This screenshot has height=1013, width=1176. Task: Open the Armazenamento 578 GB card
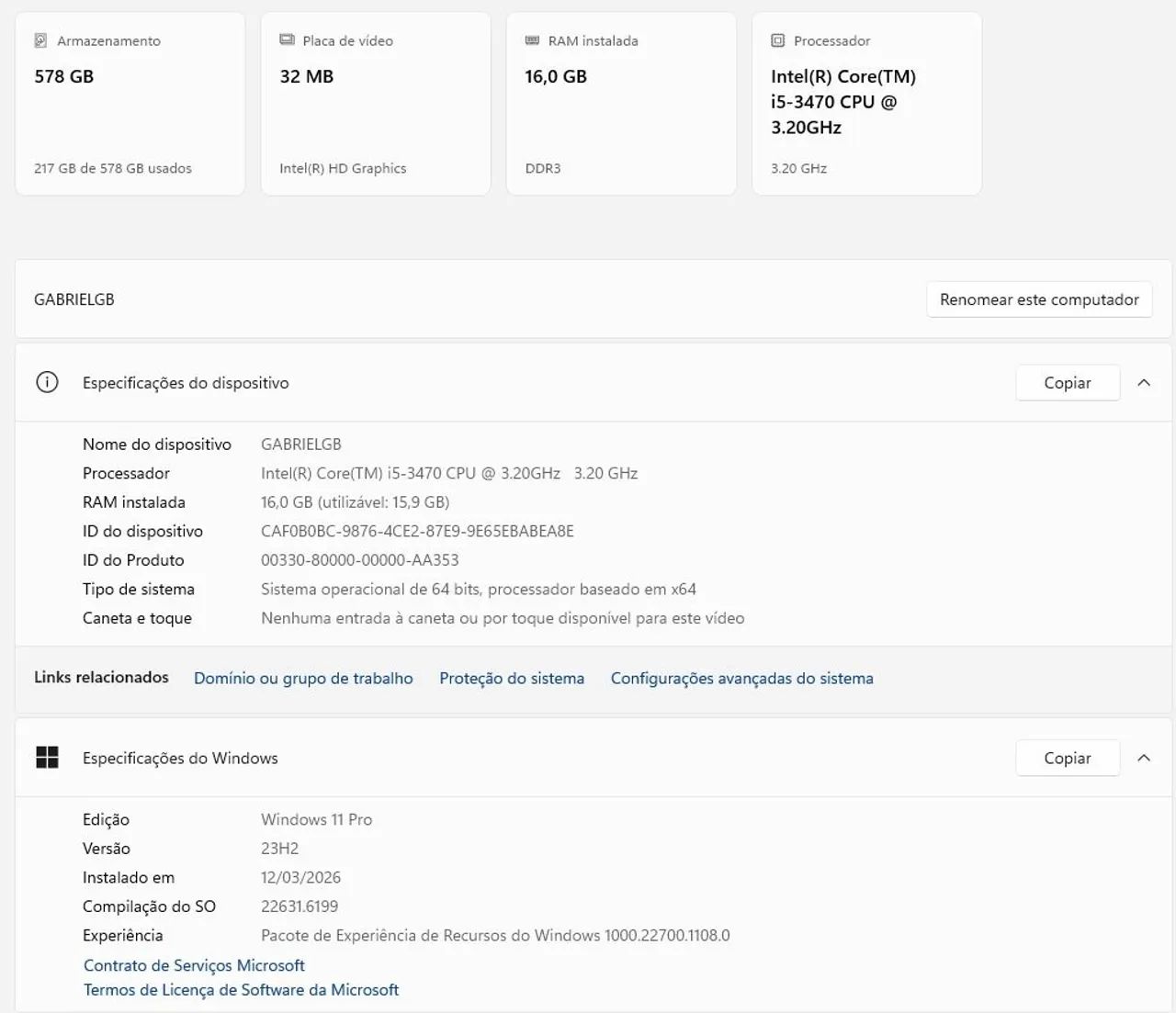coord(130,104)
